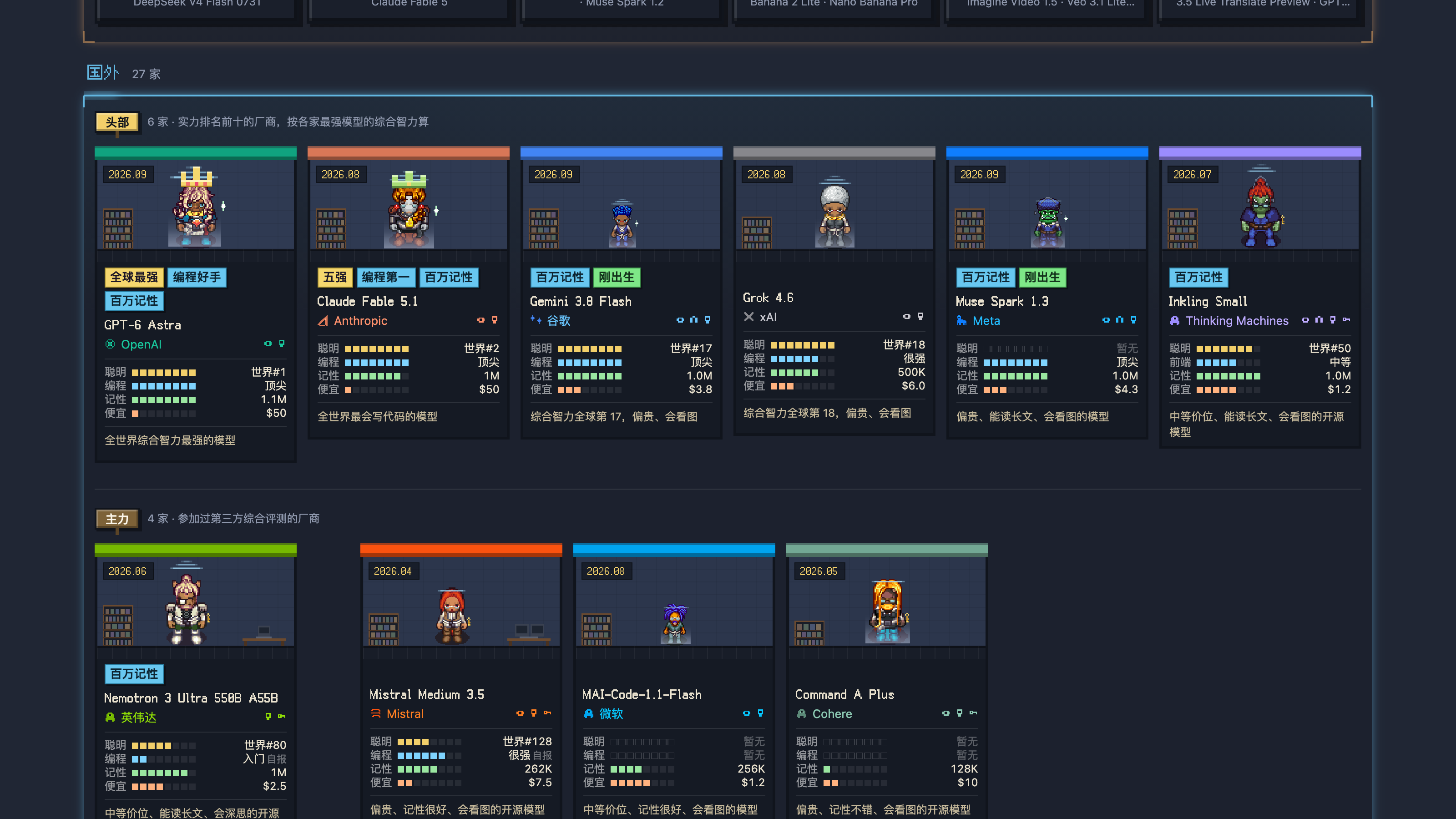Click the headphones icon on Inkling Small card
This screenshot has height=819, width=1456.
[1319, 320]
